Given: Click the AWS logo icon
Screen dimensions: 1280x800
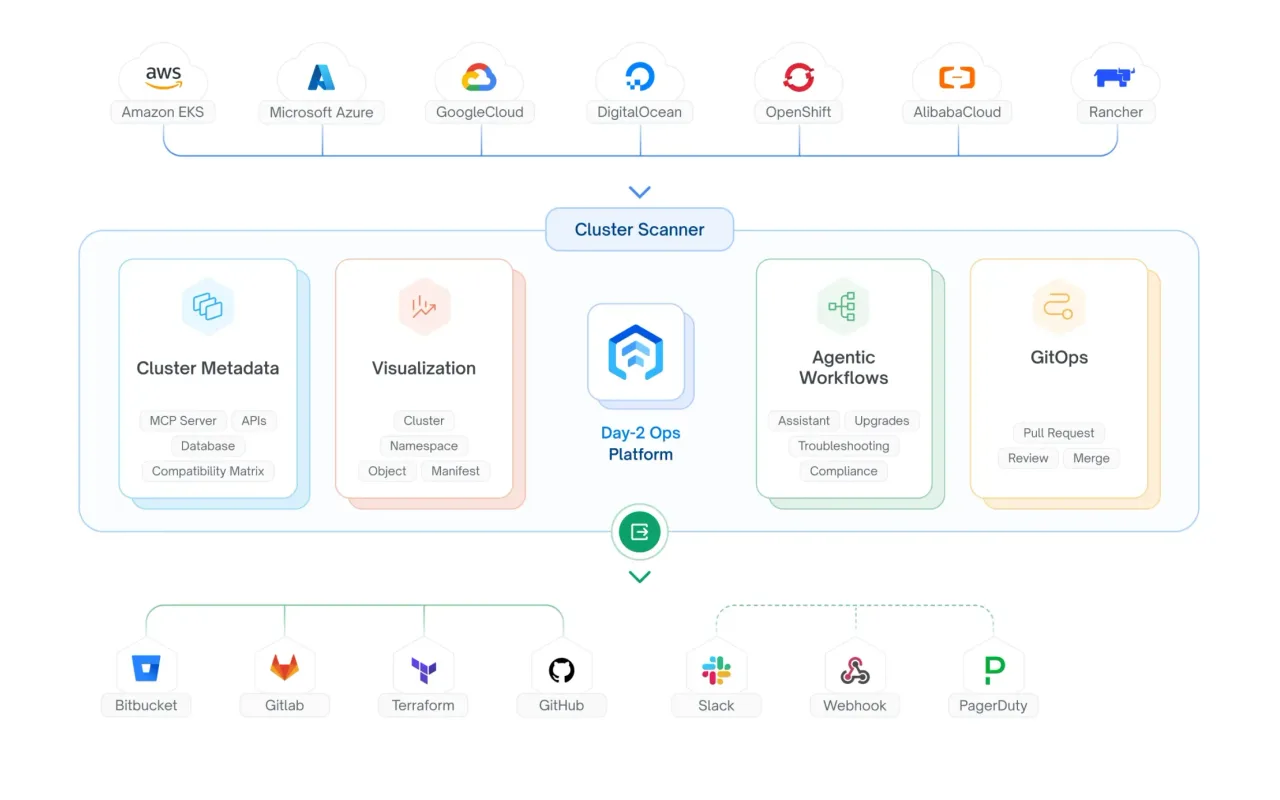Looking at the screenshot, I should (163, 77).
